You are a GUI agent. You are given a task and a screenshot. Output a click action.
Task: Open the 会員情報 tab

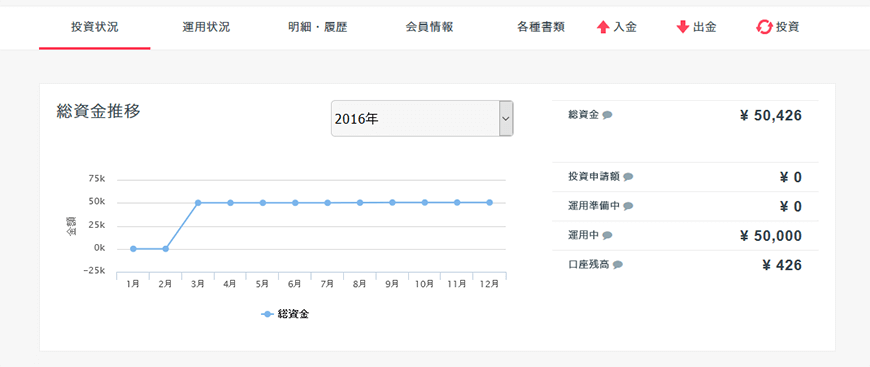coord(429,27)
